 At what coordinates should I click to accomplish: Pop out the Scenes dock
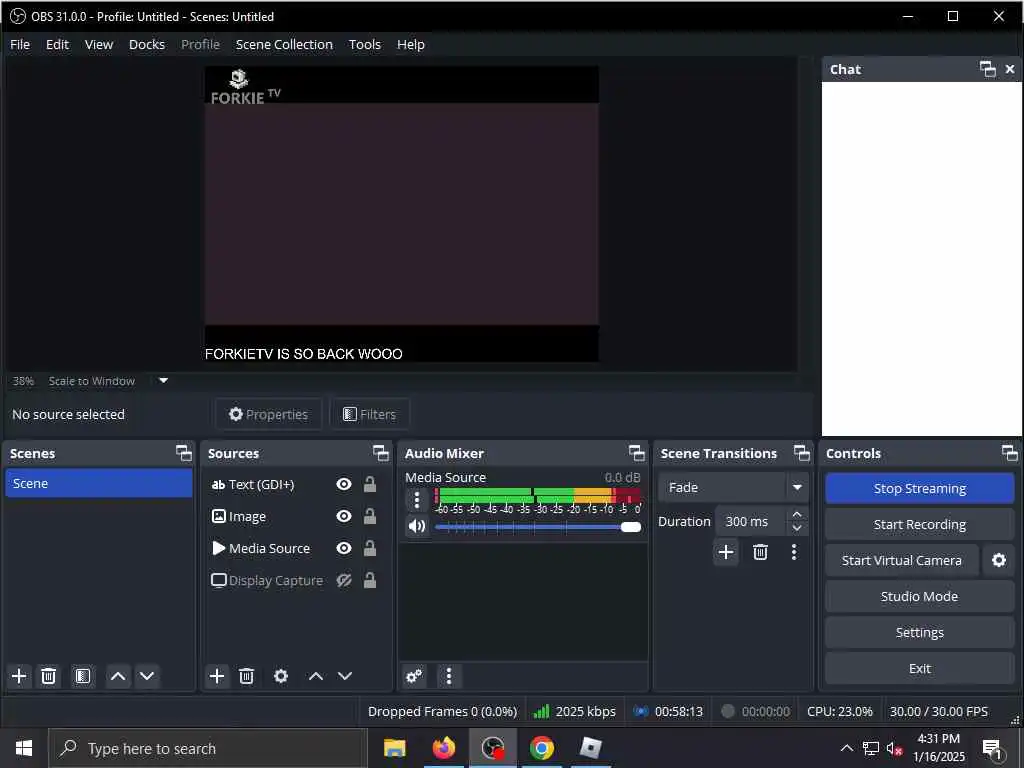click(184, 453)
